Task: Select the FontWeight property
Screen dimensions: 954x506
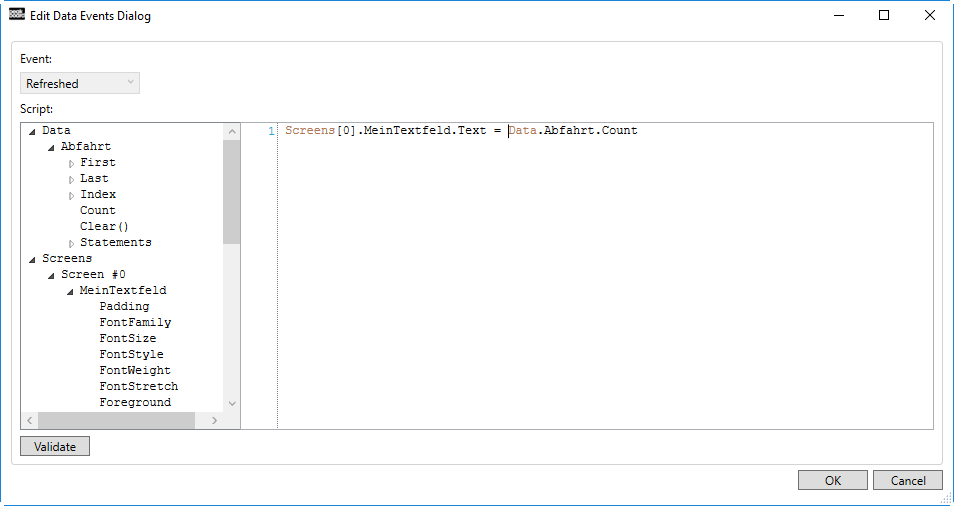Action: click(x=135, y=370)
